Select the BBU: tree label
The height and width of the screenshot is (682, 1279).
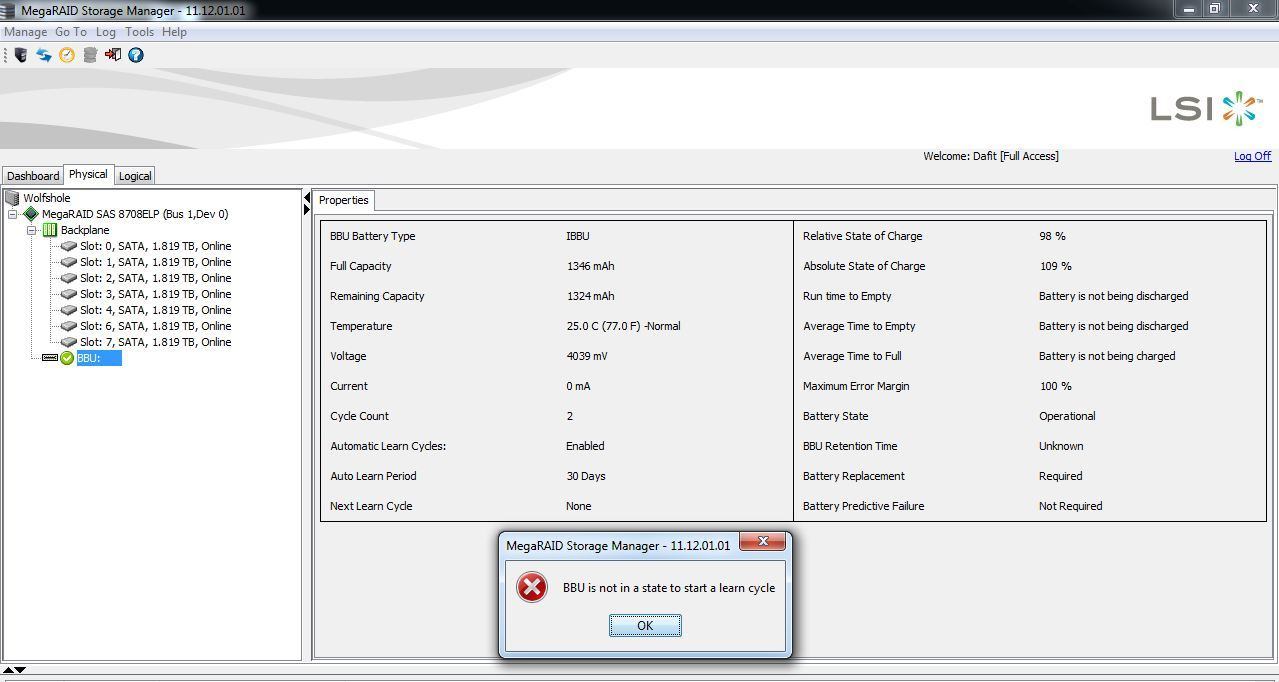click(99, 358)
